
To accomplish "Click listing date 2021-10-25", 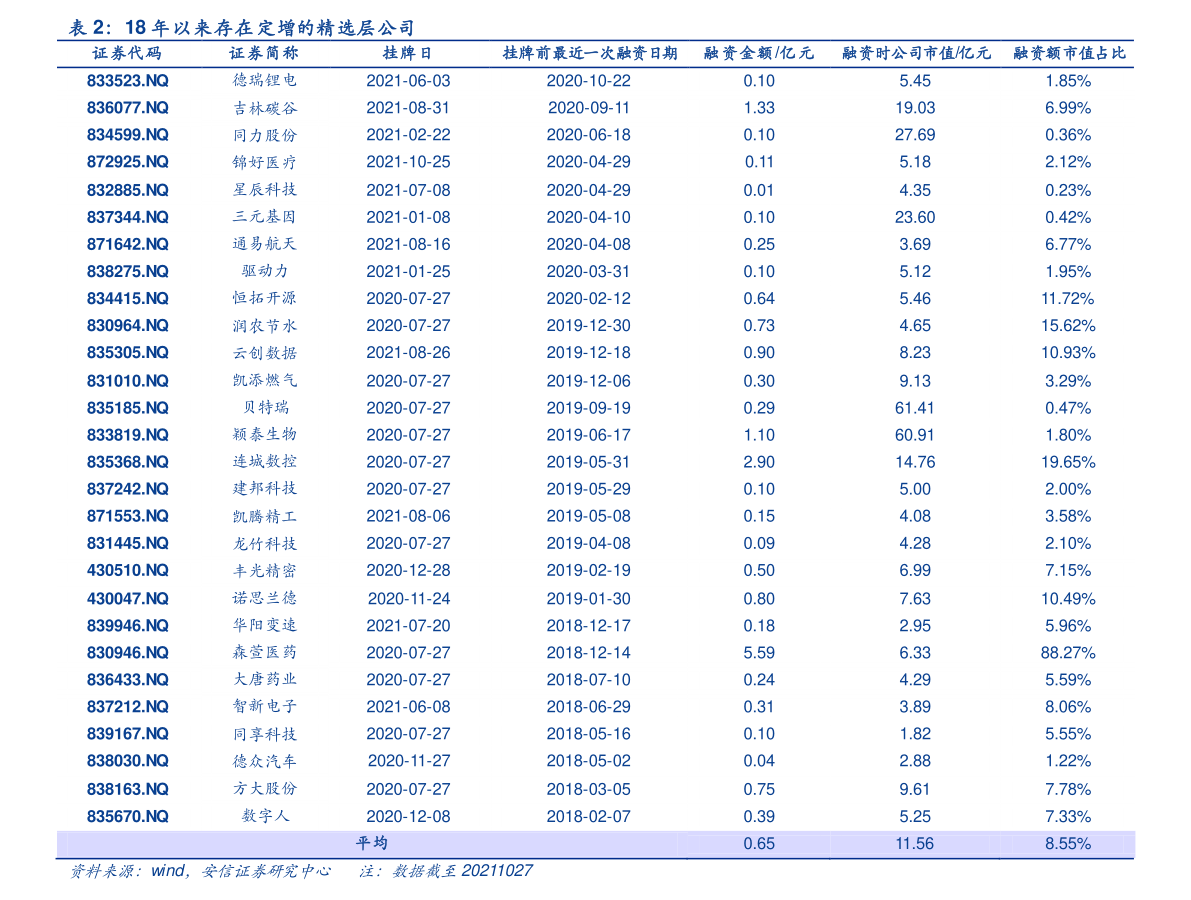I will point(409,162).
